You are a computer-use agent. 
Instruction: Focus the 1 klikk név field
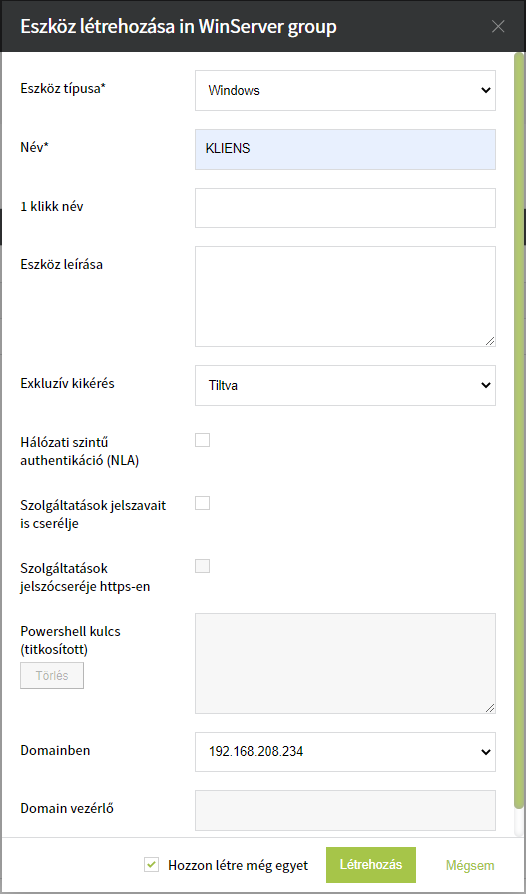tap(345, 208)
